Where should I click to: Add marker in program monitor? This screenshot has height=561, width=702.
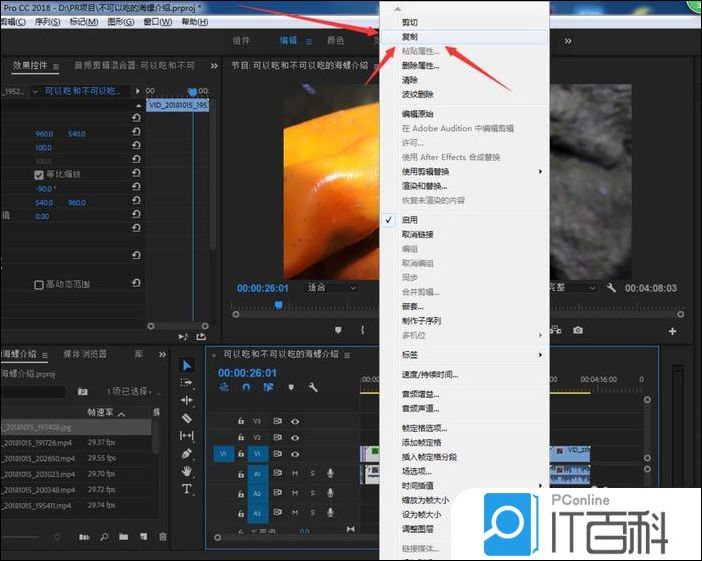click(338, 330)
